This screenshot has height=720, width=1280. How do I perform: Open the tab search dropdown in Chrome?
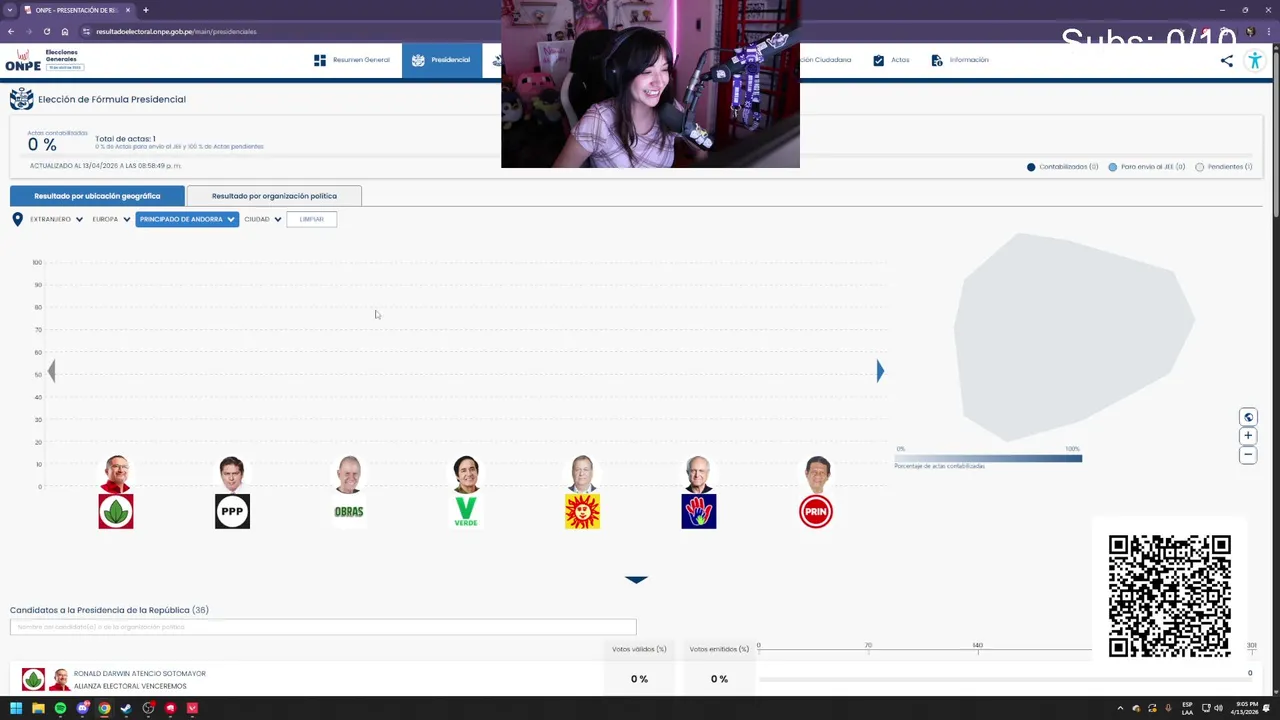point(10,10)
